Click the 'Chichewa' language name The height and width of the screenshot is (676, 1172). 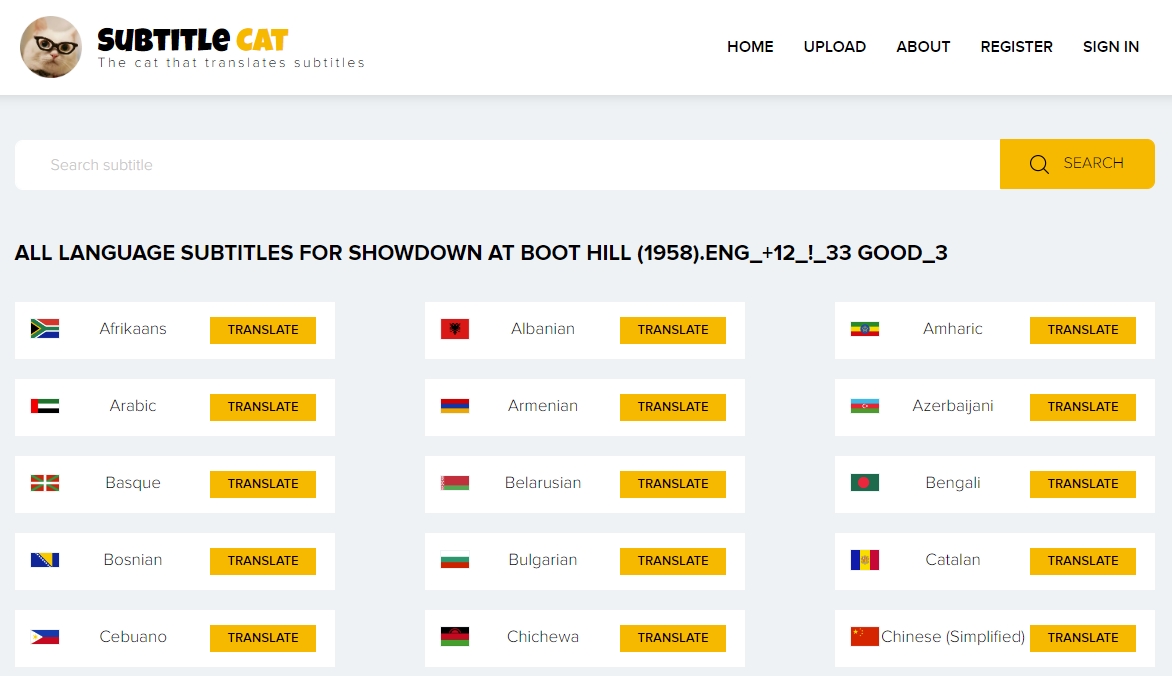543,637
